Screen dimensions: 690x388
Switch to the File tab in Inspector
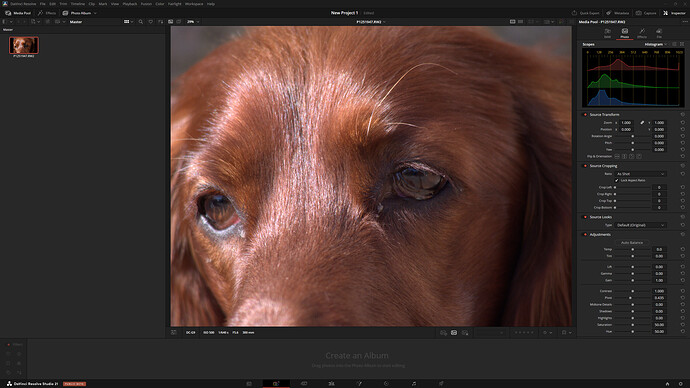point(659,33)
